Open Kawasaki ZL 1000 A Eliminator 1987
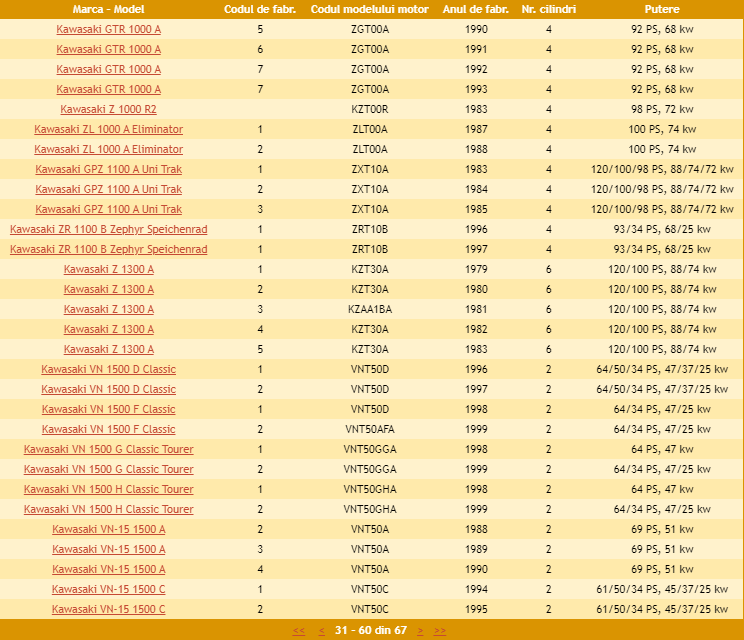Image resolution: width=744 pixels, height=640 pixels. coord(108,129)
